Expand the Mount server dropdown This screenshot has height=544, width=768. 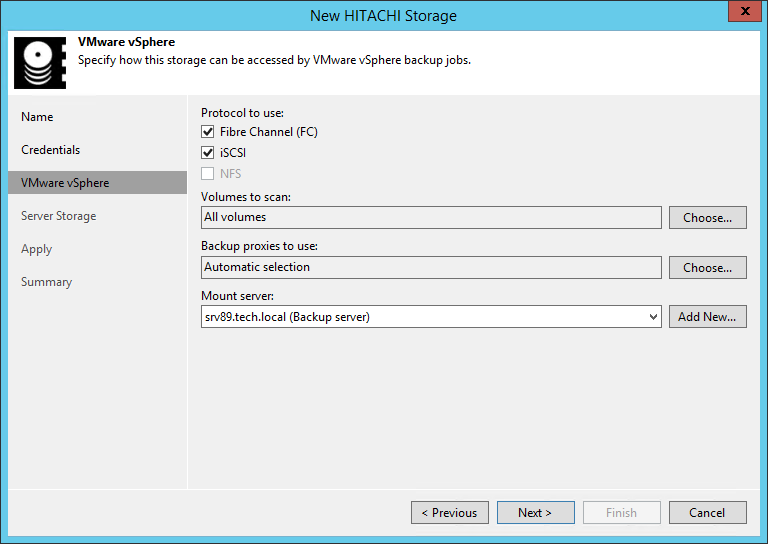pyautogui.click(x=653, y=317)
